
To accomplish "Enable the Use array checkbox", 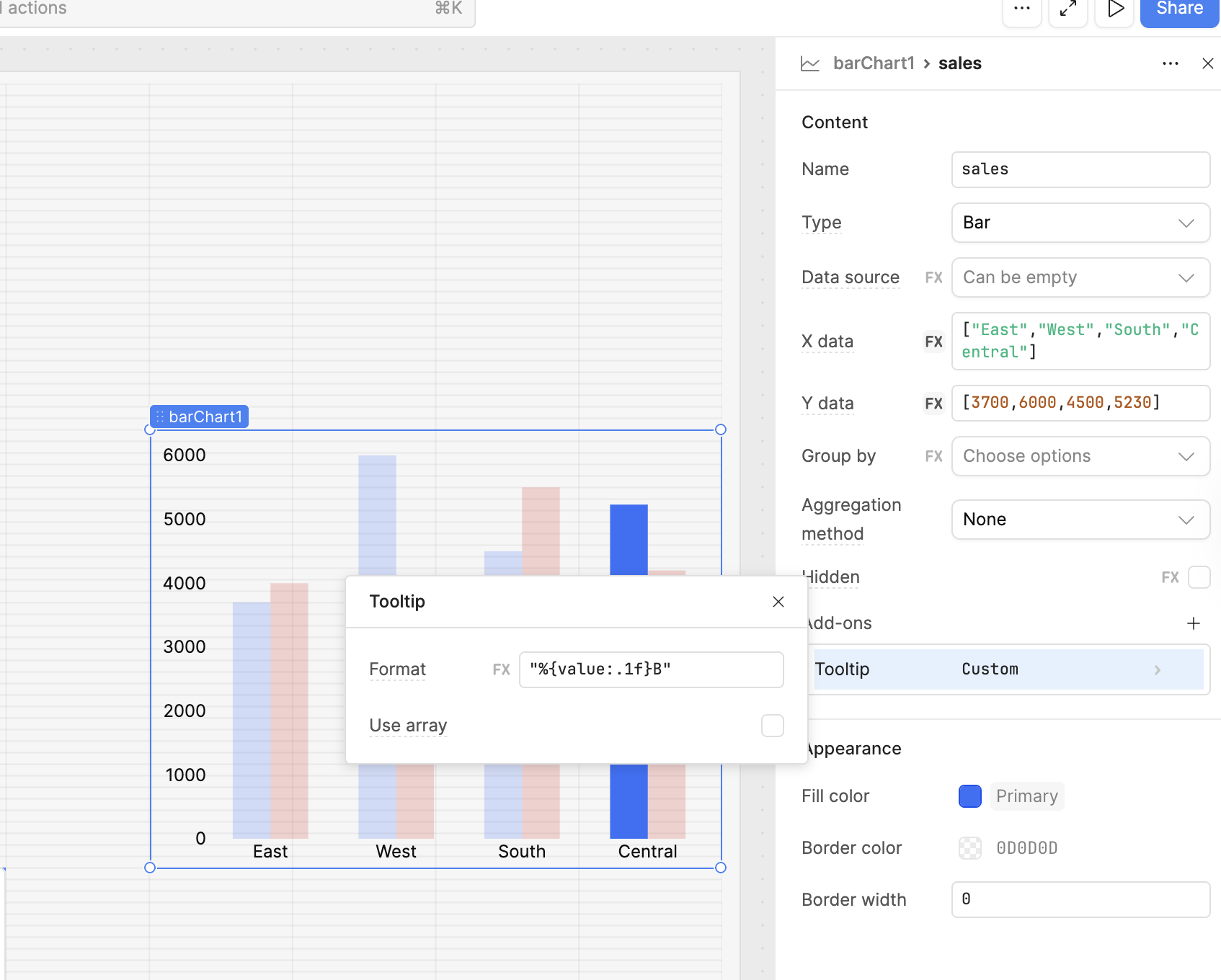I will [x=772, y=726].
